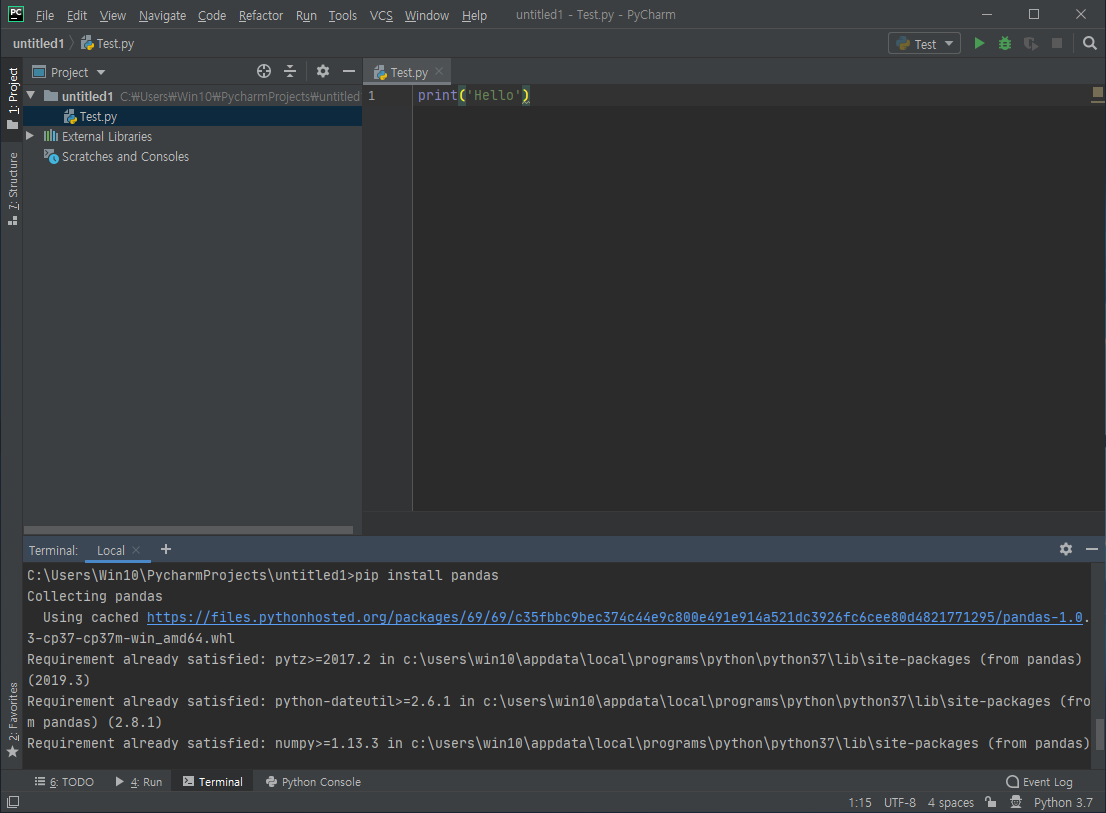Expand the External Libraries node
Viewport: 1106px width, 813px height.
tap(30, 135)
